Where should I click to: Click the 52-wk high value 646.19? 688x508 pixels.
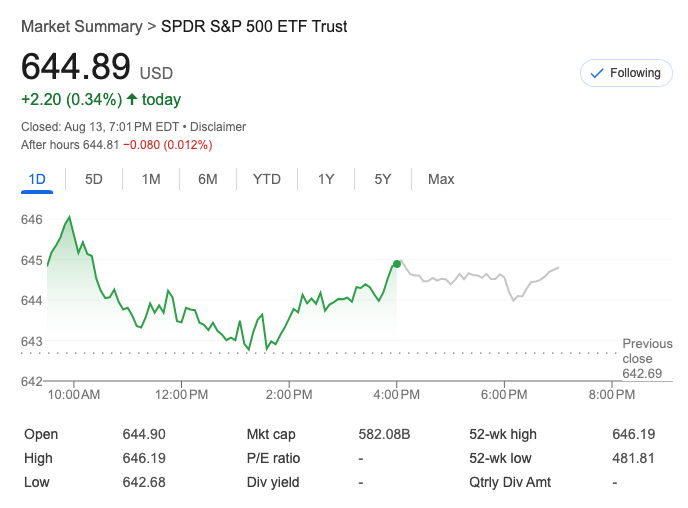tap(633, 434)
